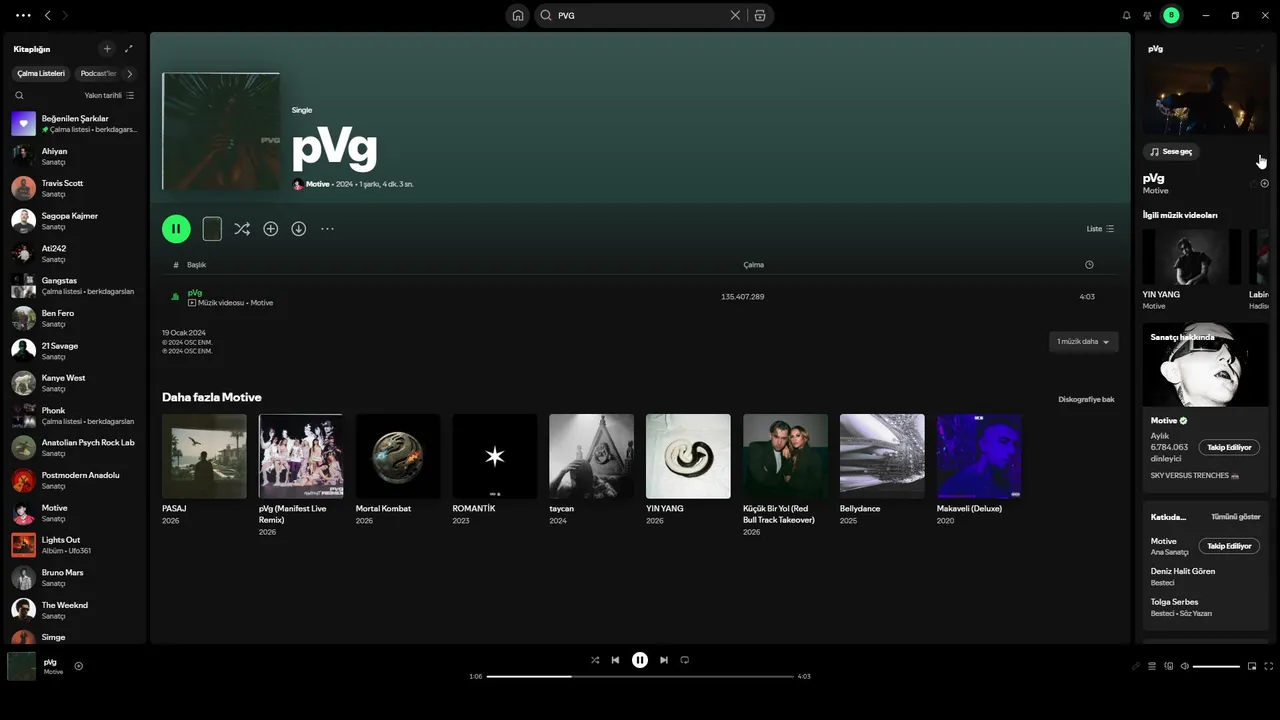Open Kanye West in library
1280x720 pixels.
(74, 383)
